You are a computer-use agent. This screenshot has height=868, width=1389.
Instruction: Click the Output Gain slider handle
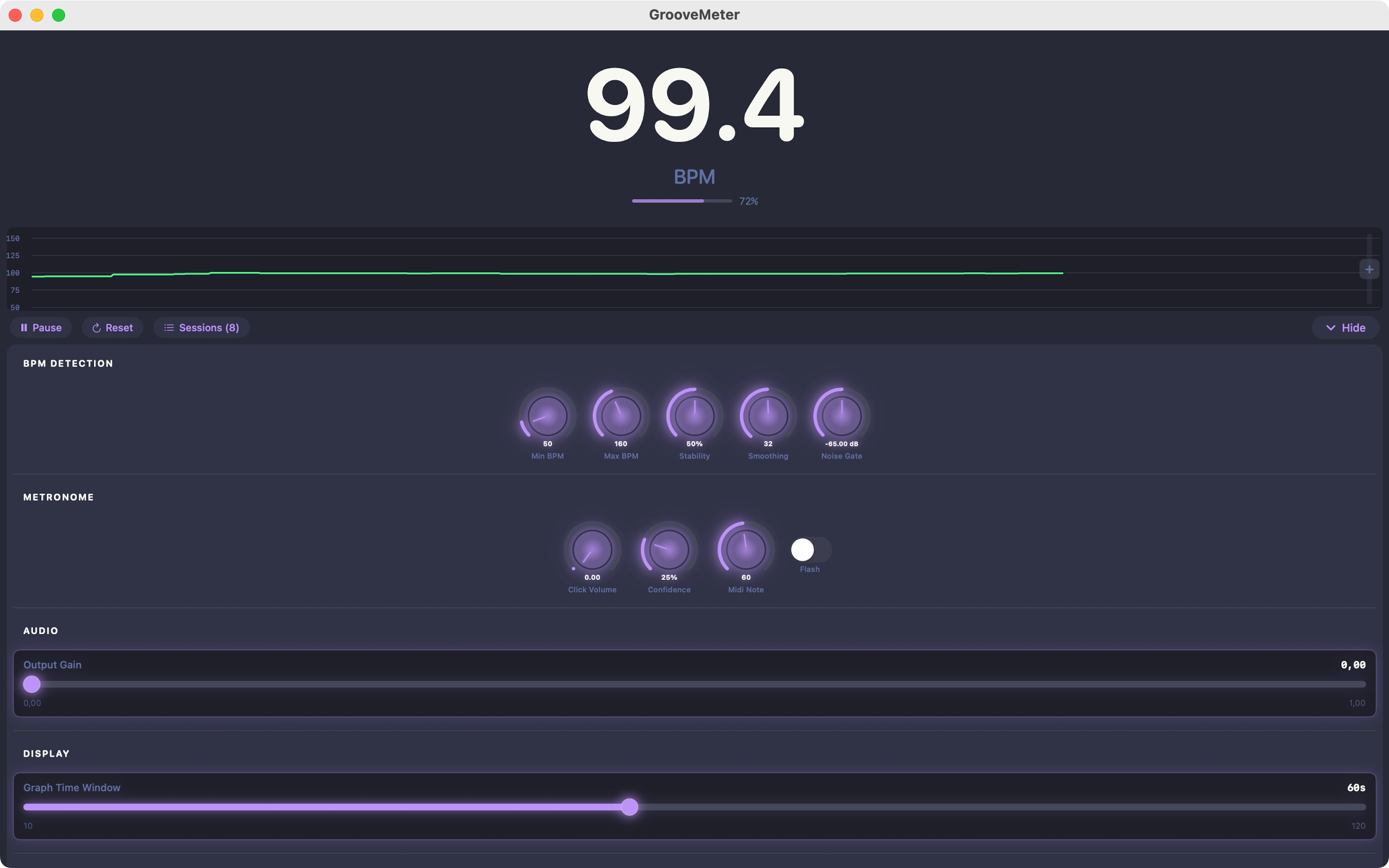tap(32, 684)
